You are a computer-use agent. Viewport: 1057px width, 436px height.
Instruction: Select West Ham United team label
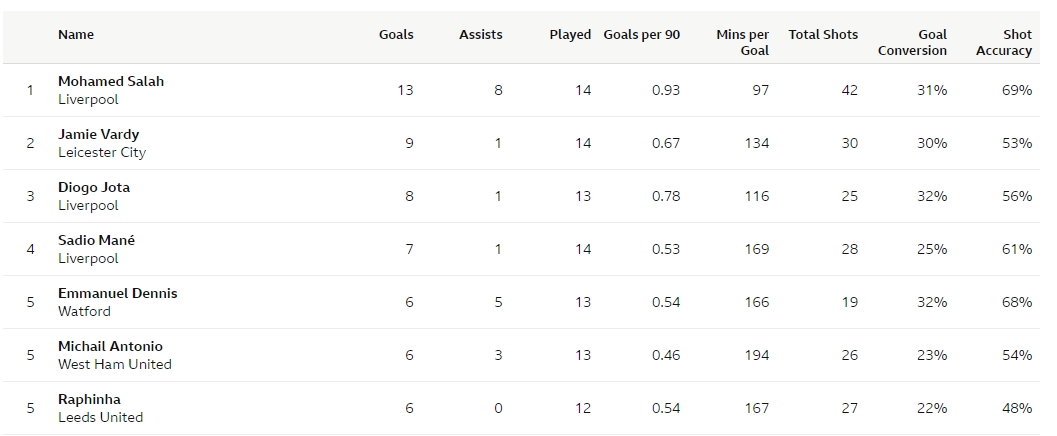pyautogui.click(x=115, y=365)
